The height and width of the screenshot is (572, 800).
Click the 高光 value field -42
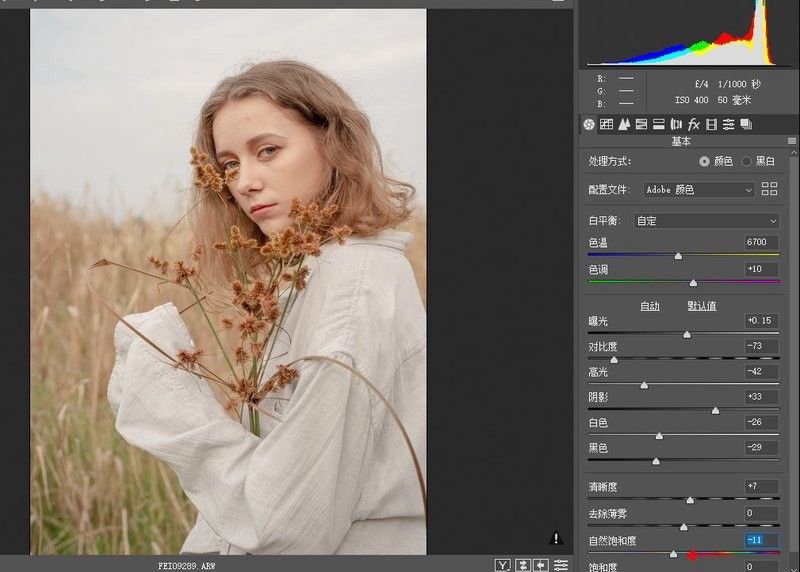(761, 371)
